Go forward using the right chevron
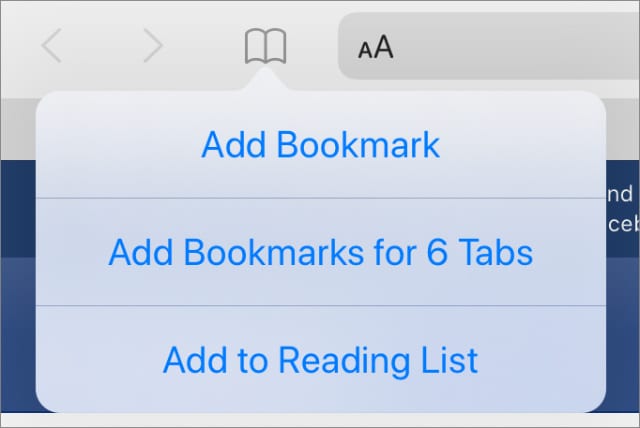The width and height of the screenshot is (640, 428). [153, 45]
